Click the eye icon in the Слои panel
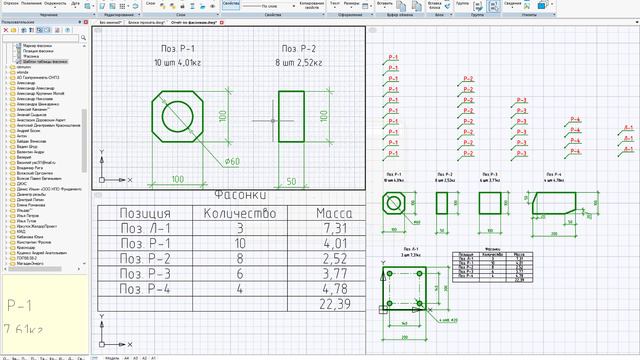The image size is (640, 360). tap(212, 6)
